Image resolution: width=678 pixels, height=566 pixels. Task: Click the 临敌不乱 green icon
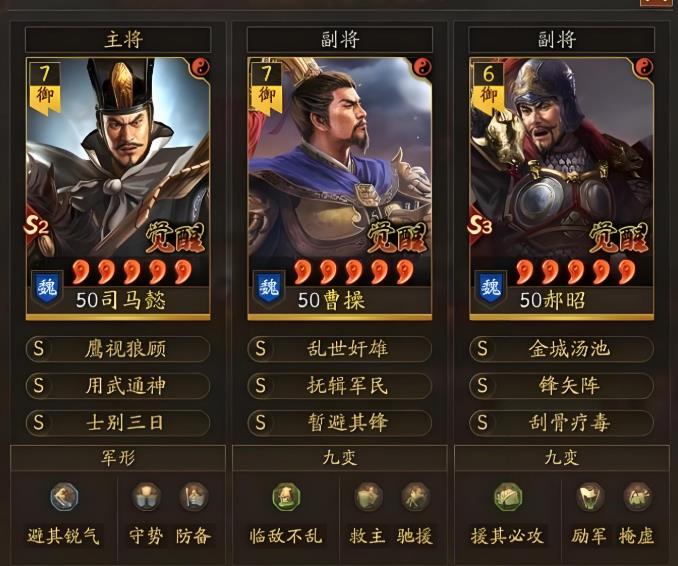point(286,497)
